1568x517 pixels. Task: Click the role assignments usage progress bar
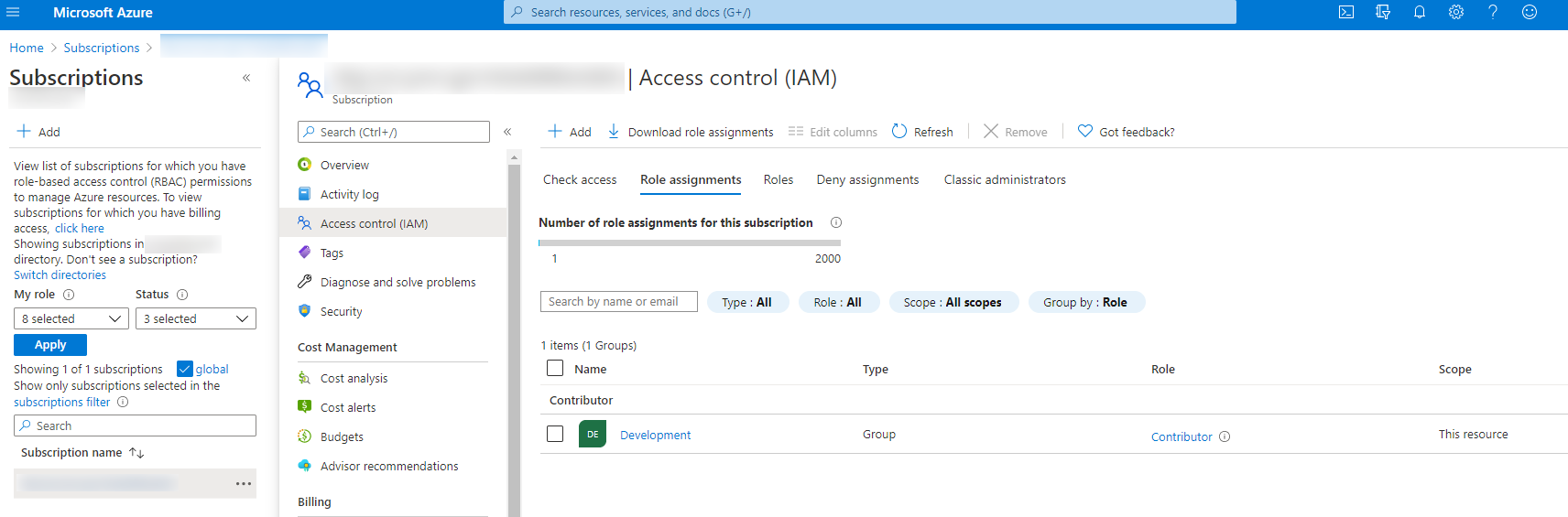click(x=690, y=242)
